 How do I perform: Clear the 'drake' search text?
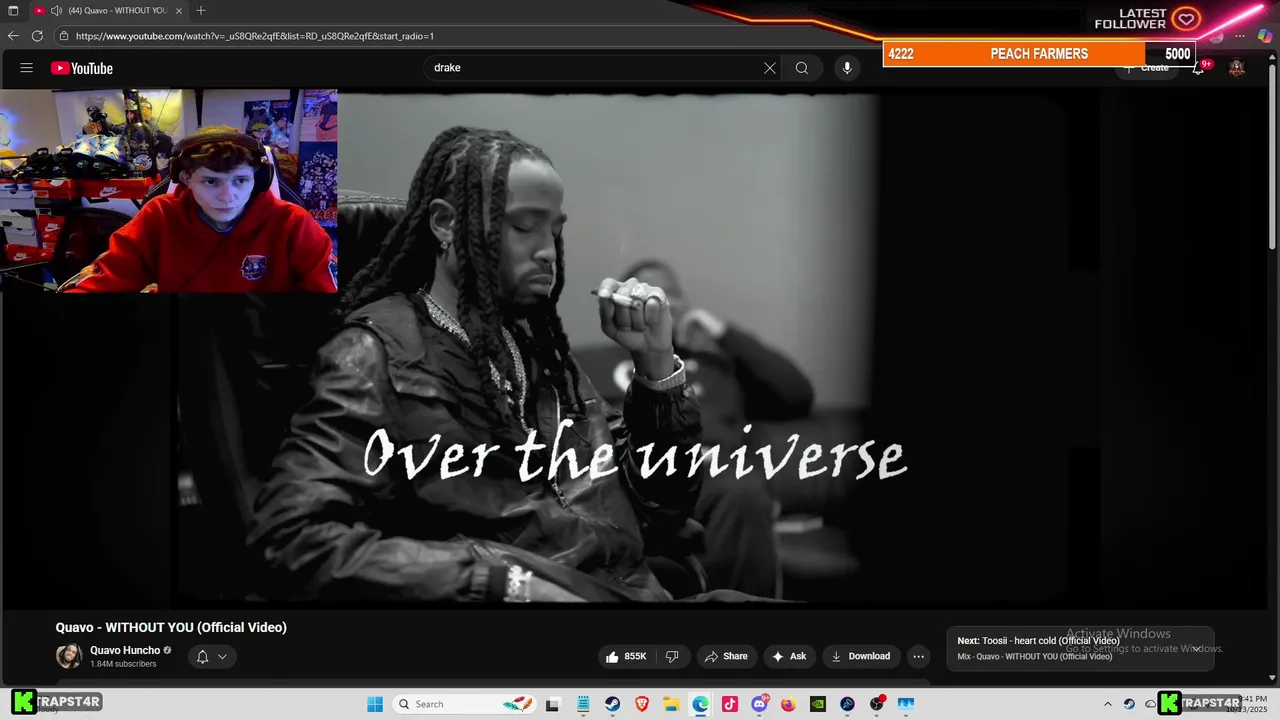[x=770, y=68]
